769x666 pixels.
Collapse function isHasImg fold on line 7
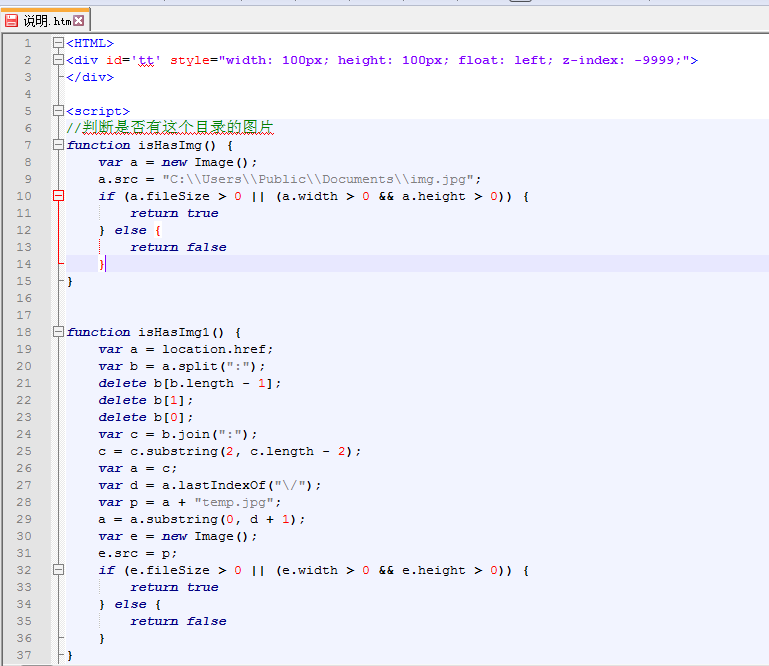click(x=58, y=145)
